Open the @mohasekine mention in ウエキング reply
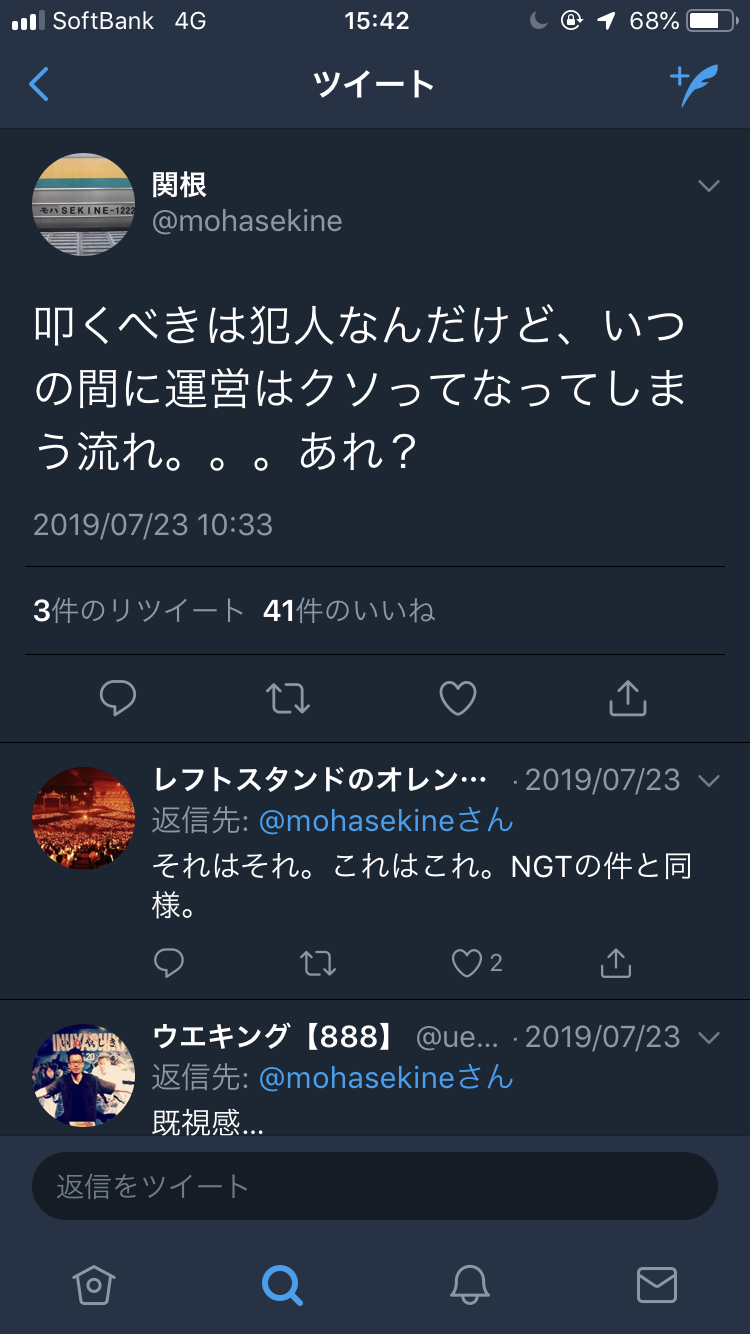Screen dimensions: 750x1334 coord(386,1077)
